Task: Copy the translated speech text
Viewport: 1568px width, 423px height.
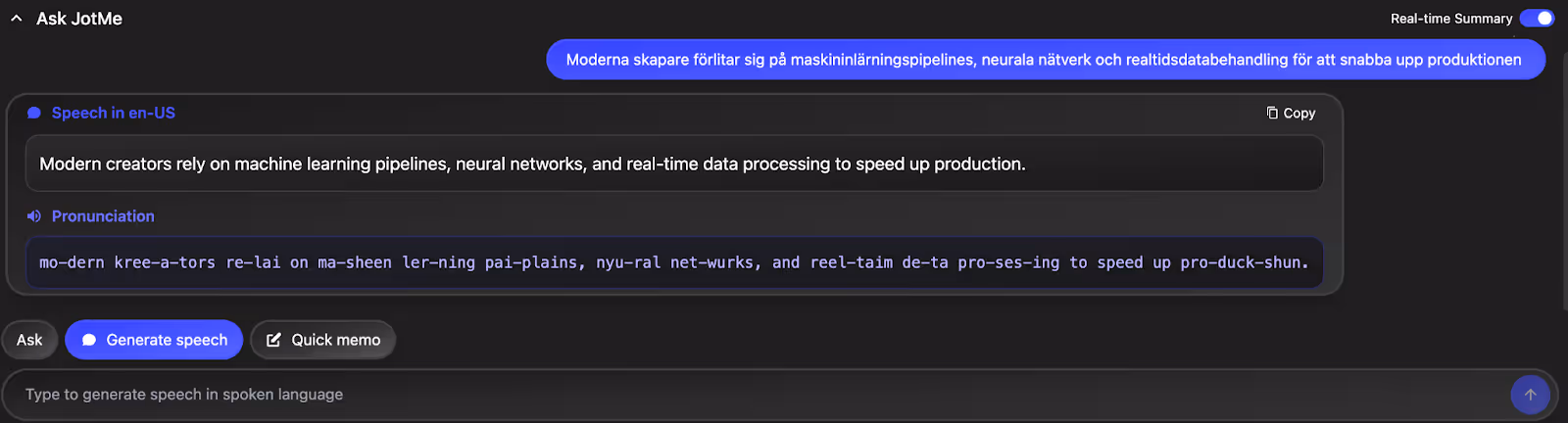Action: pos(1291,114)
